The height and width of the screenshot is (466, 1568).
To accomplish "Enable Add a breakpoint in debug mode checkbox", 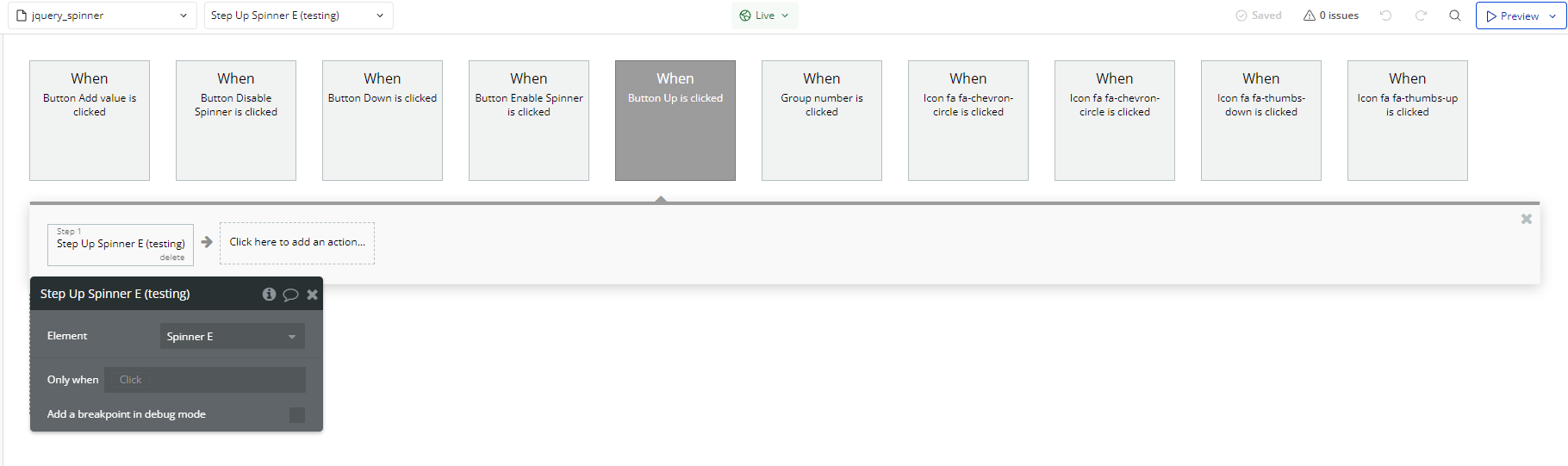I will click(296, 414).
